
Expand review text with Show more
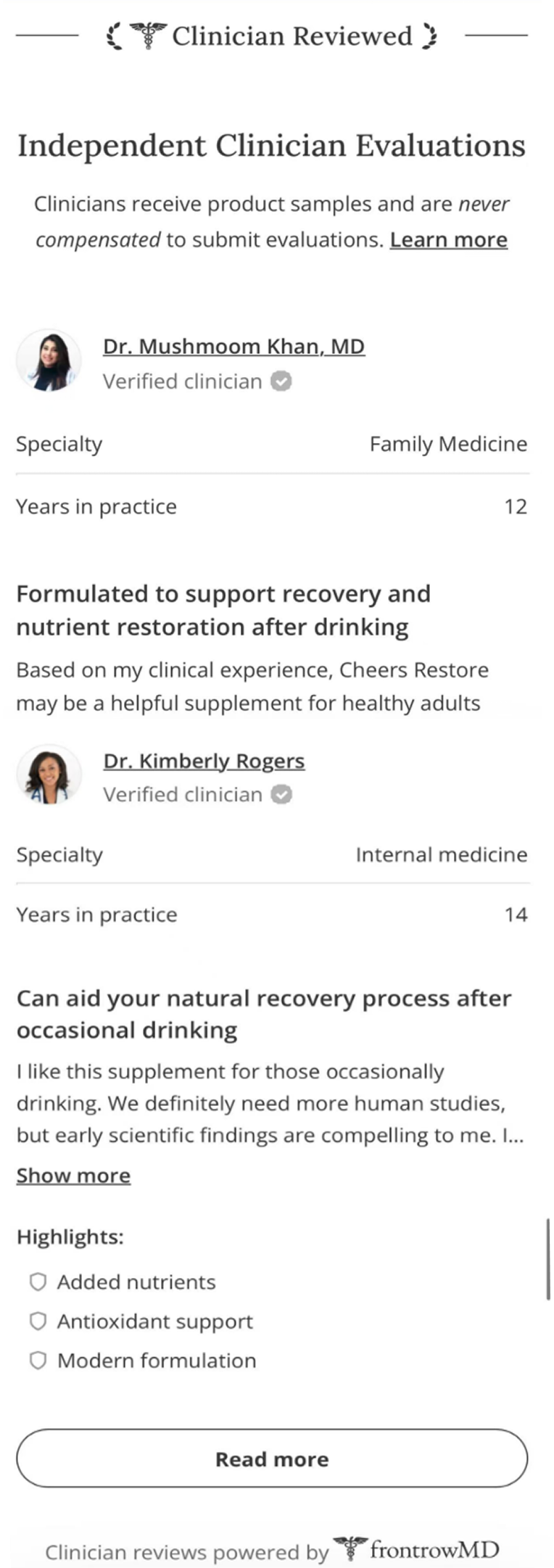click(73, 1176)
